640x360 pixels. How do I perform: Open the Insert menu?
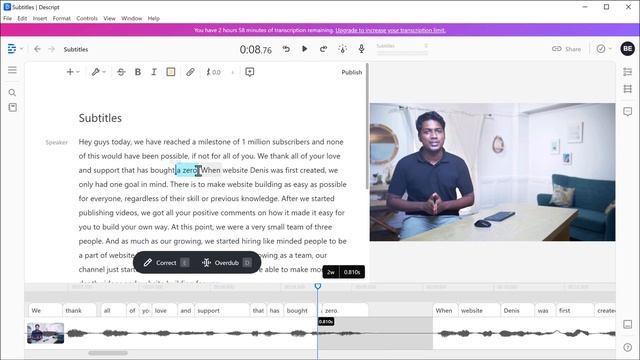pos(40,18)
